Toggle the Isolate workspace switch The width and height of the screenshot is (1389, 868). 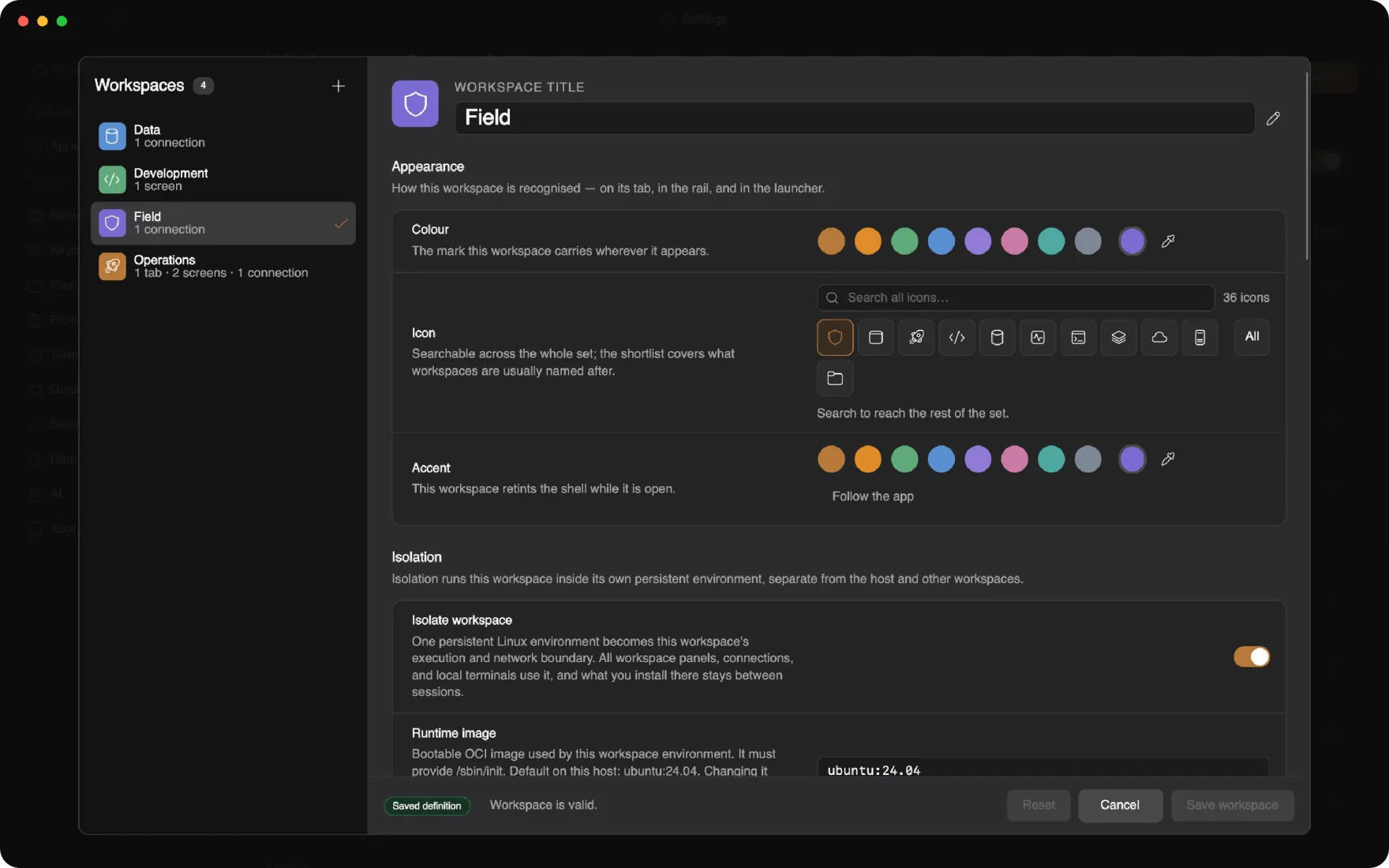(x=1252, y=657)
